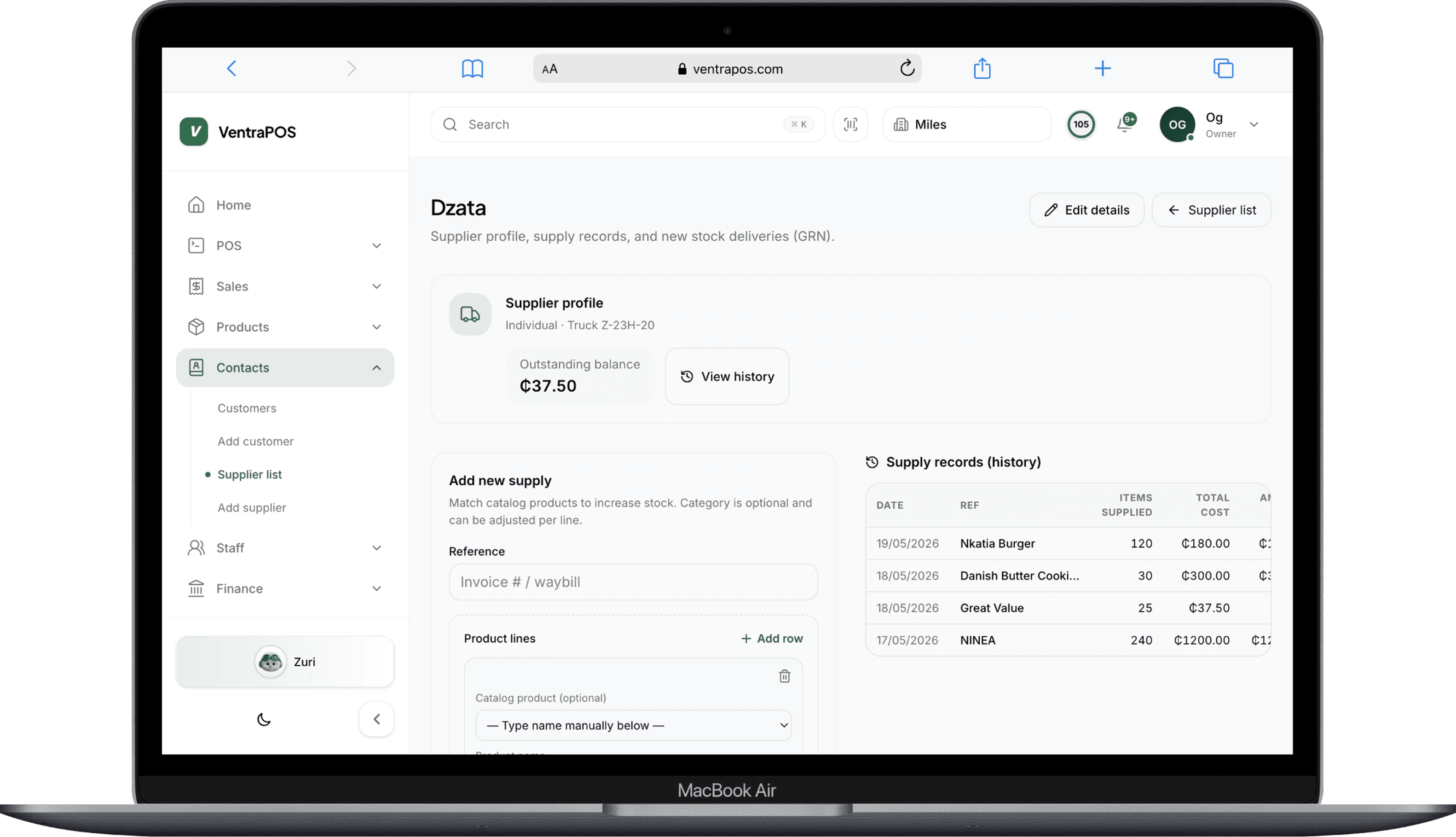Click the 105 circular badge
This screenshot has height=837, width=1456.
click(x=1081, y=124)
